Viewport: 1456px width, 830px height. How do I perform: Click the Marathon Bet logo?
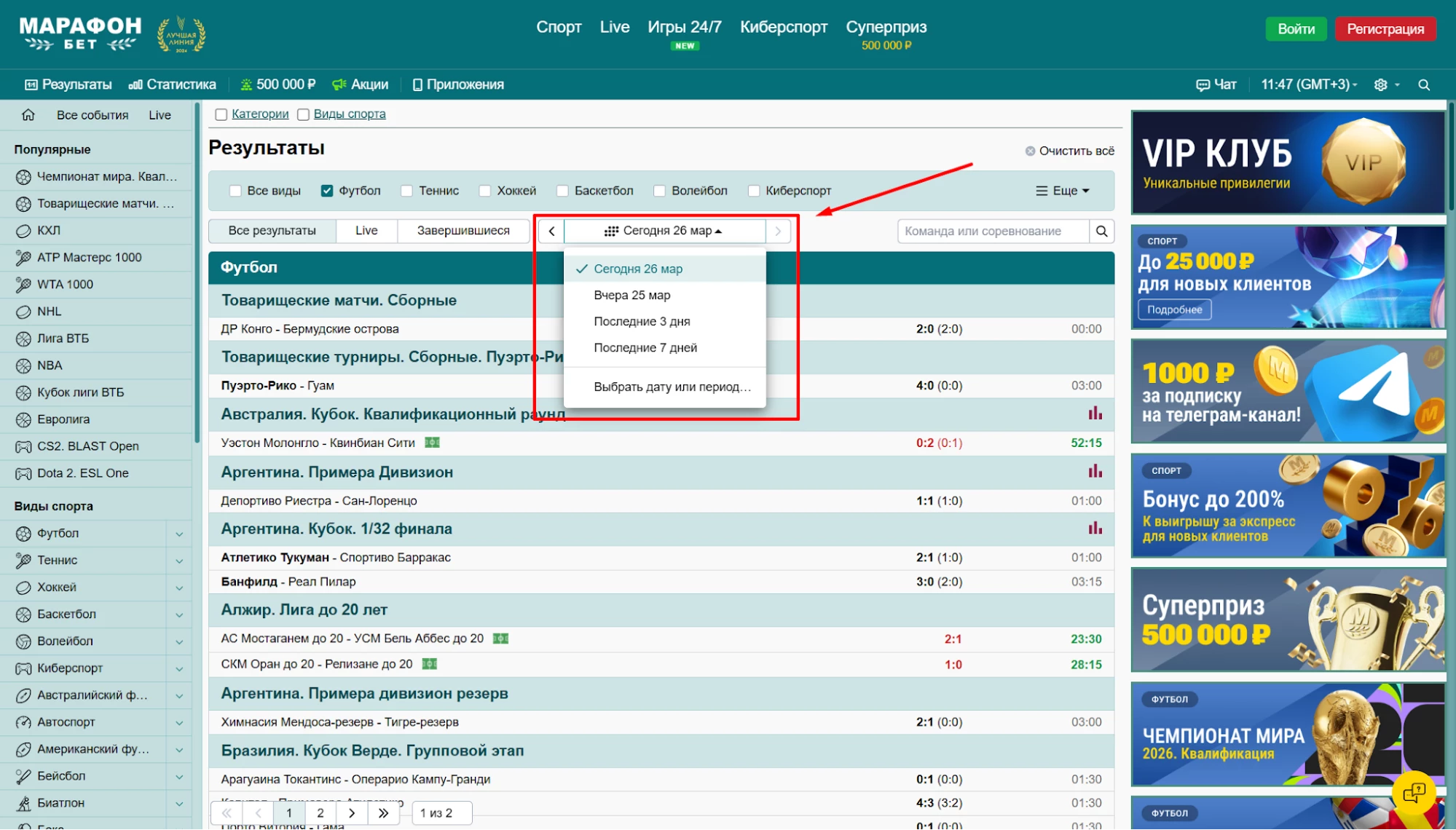point(80,33)
